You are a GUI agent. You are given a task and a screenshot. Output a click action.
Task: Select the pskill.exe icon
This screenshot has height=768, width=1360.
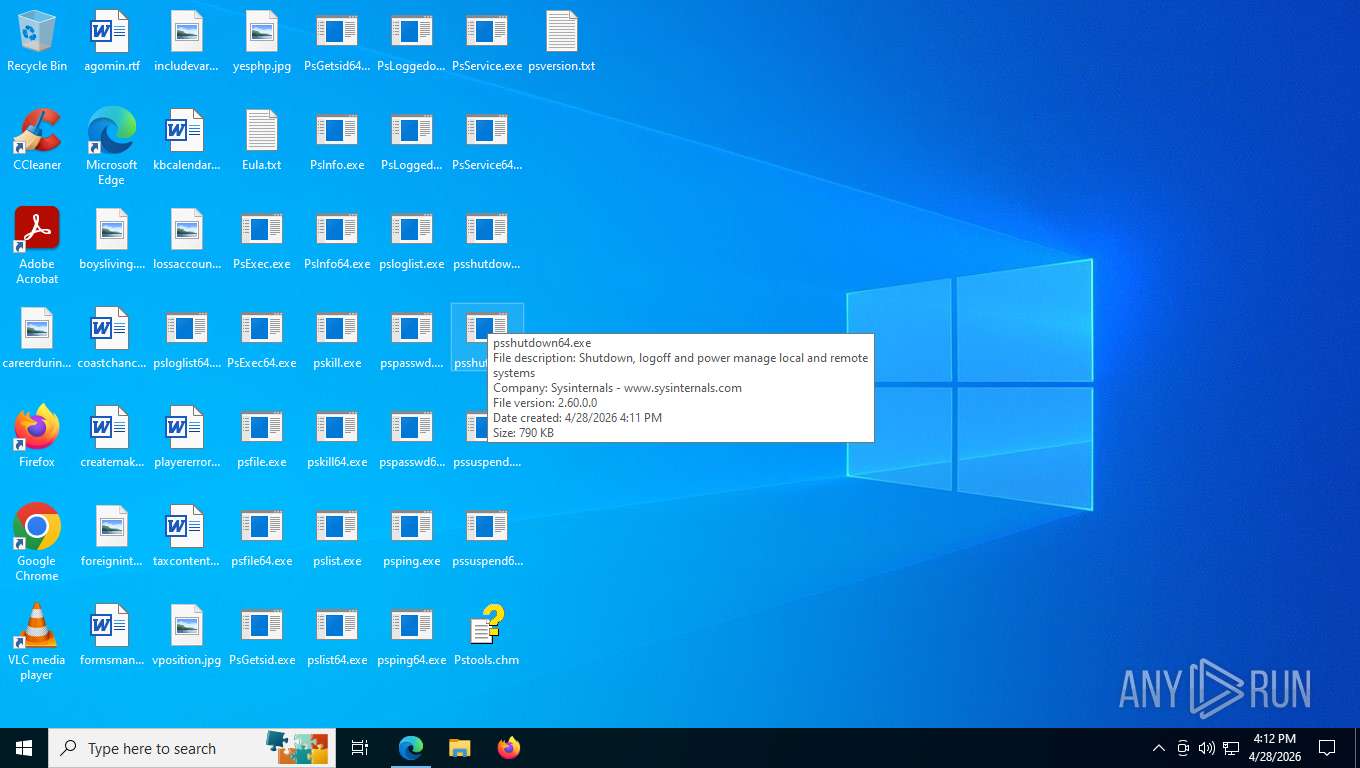(337, 339)
